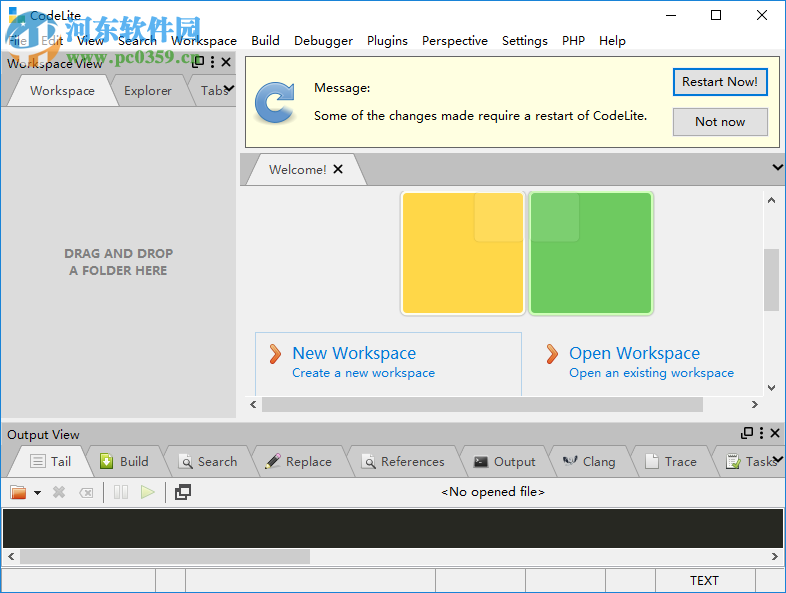Click welcome page scroll right arrow
This screenshot has height=593, width=786.
coord(754,405)
